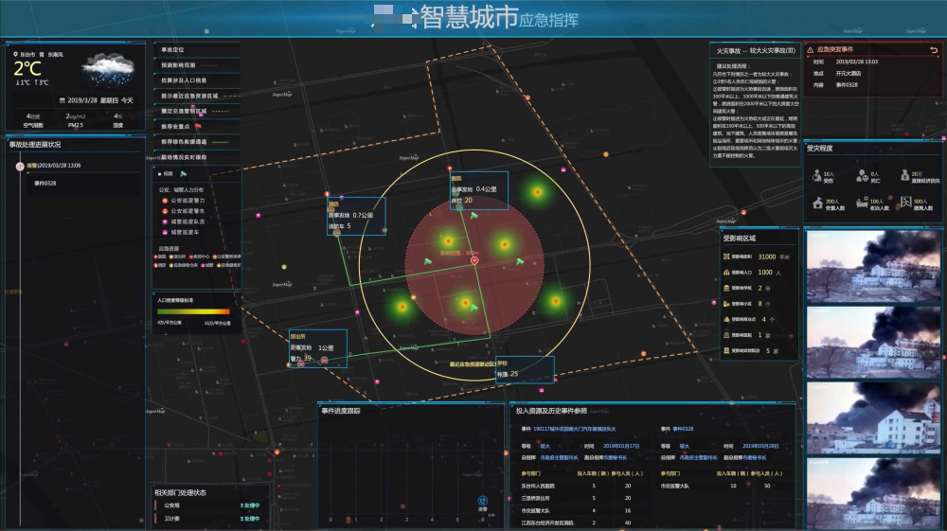Toggle the 推荐安置点 layer option
The height and width of the screenshot is (531, 947).
point(180,127)
